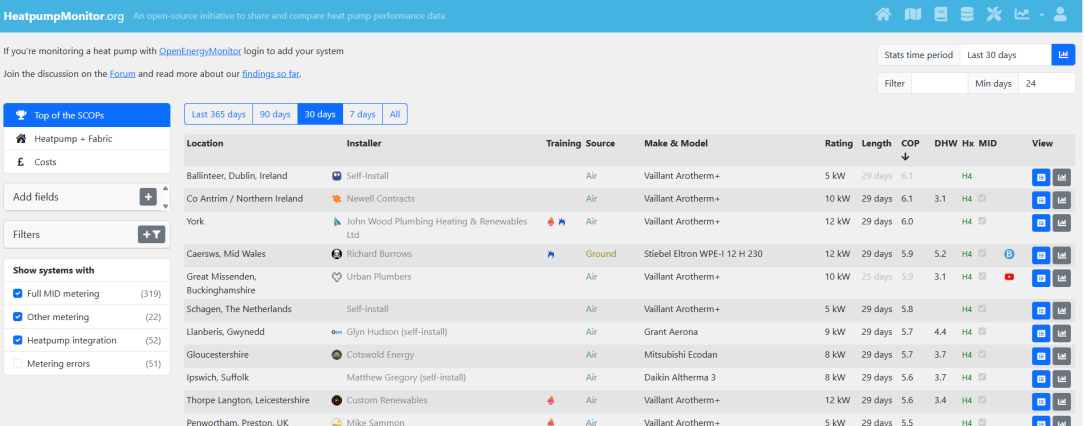Select Heatpump + Fabric menu item
The height and width of the screenshot is (426, 1084).
click(x=87, y=139)
